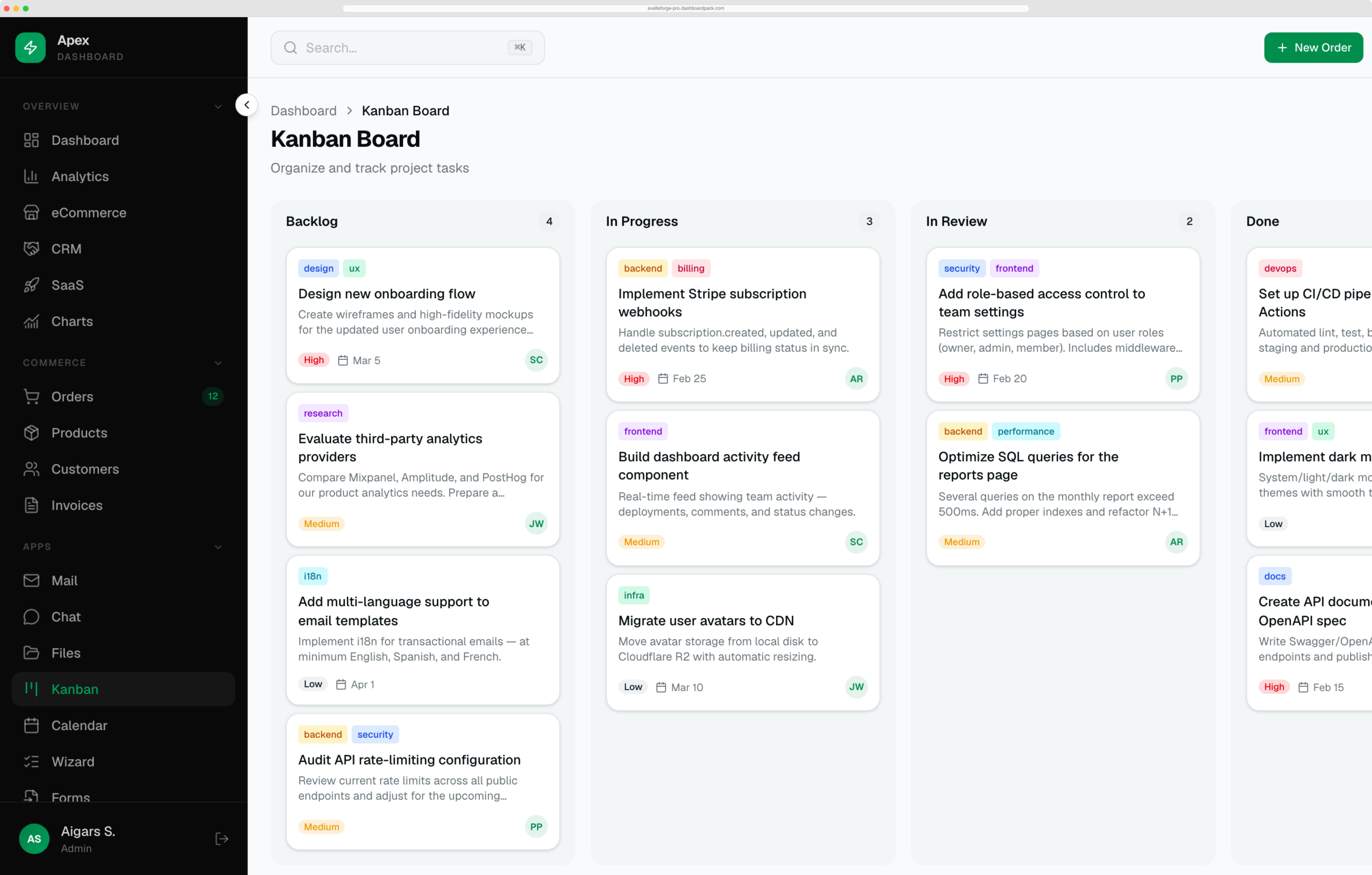
Task: Click AR avatar on Stripe webhooks card
Action: click(x=856, y=379)
